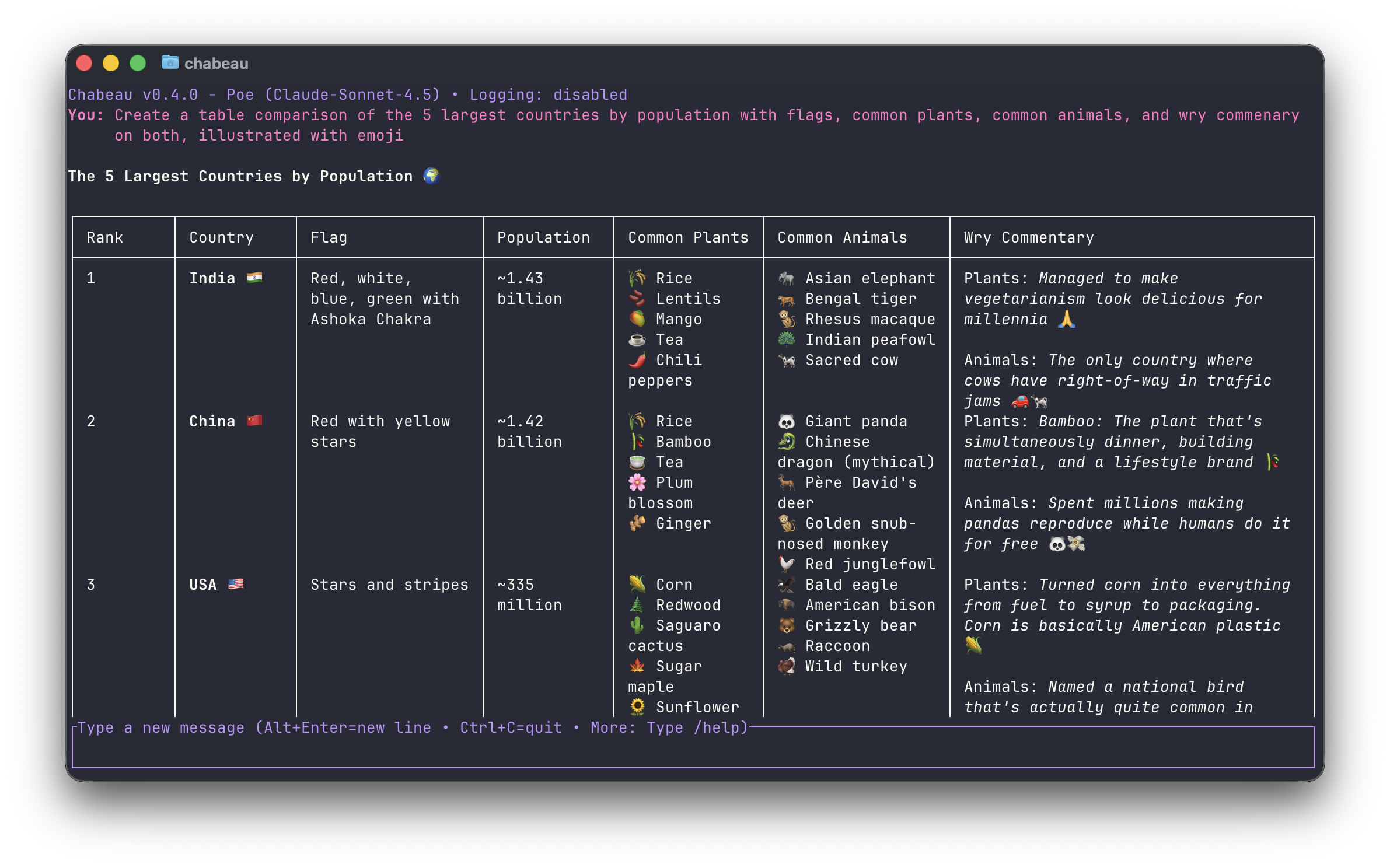The width and height of the screenshot is (1390, 868).
Task: Click the Grizzly bear emoji
Action: pos(787,625)
